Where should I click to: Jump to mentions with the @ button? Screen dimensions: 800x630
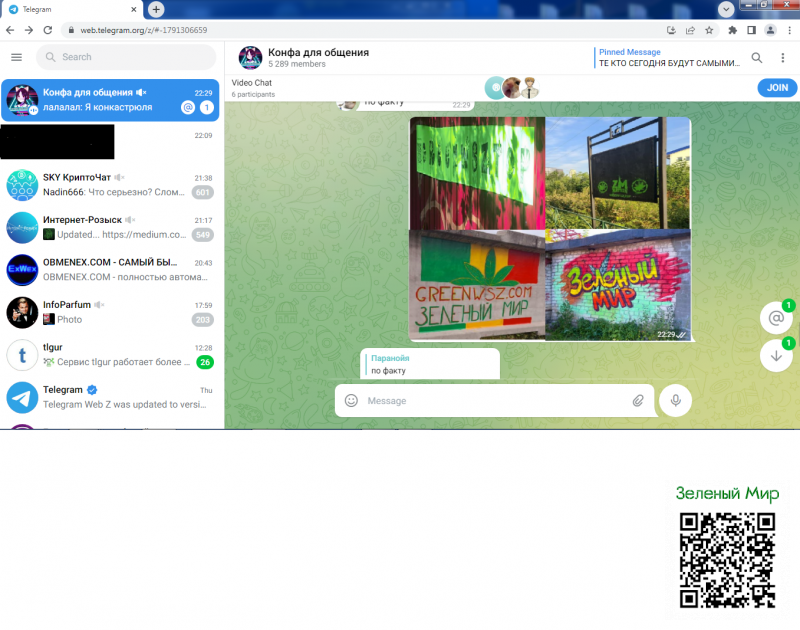pos(775,318)
